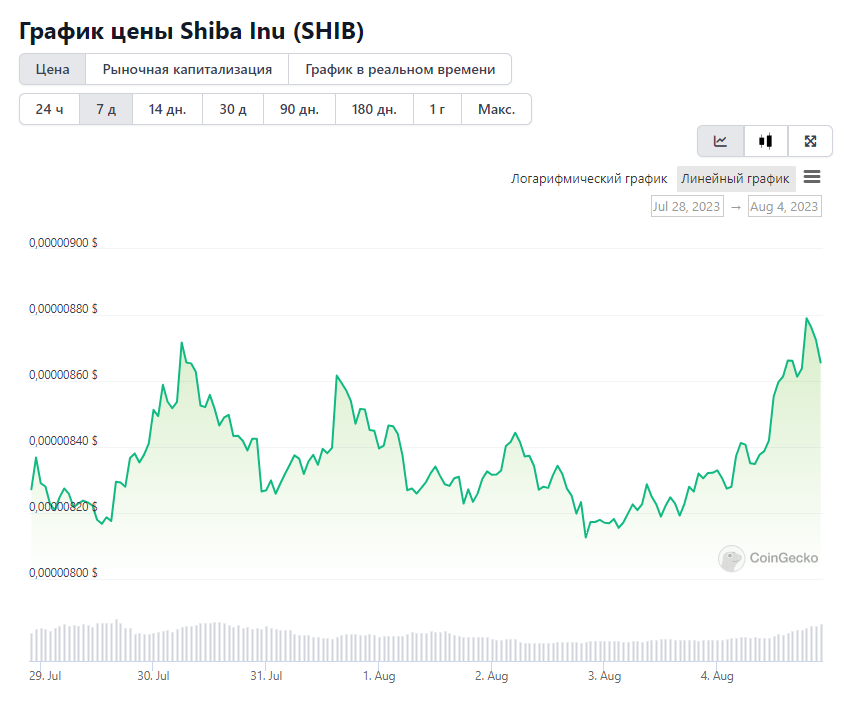
Task: Edit the Aug 4, 2023 end date
Action: 785,206
